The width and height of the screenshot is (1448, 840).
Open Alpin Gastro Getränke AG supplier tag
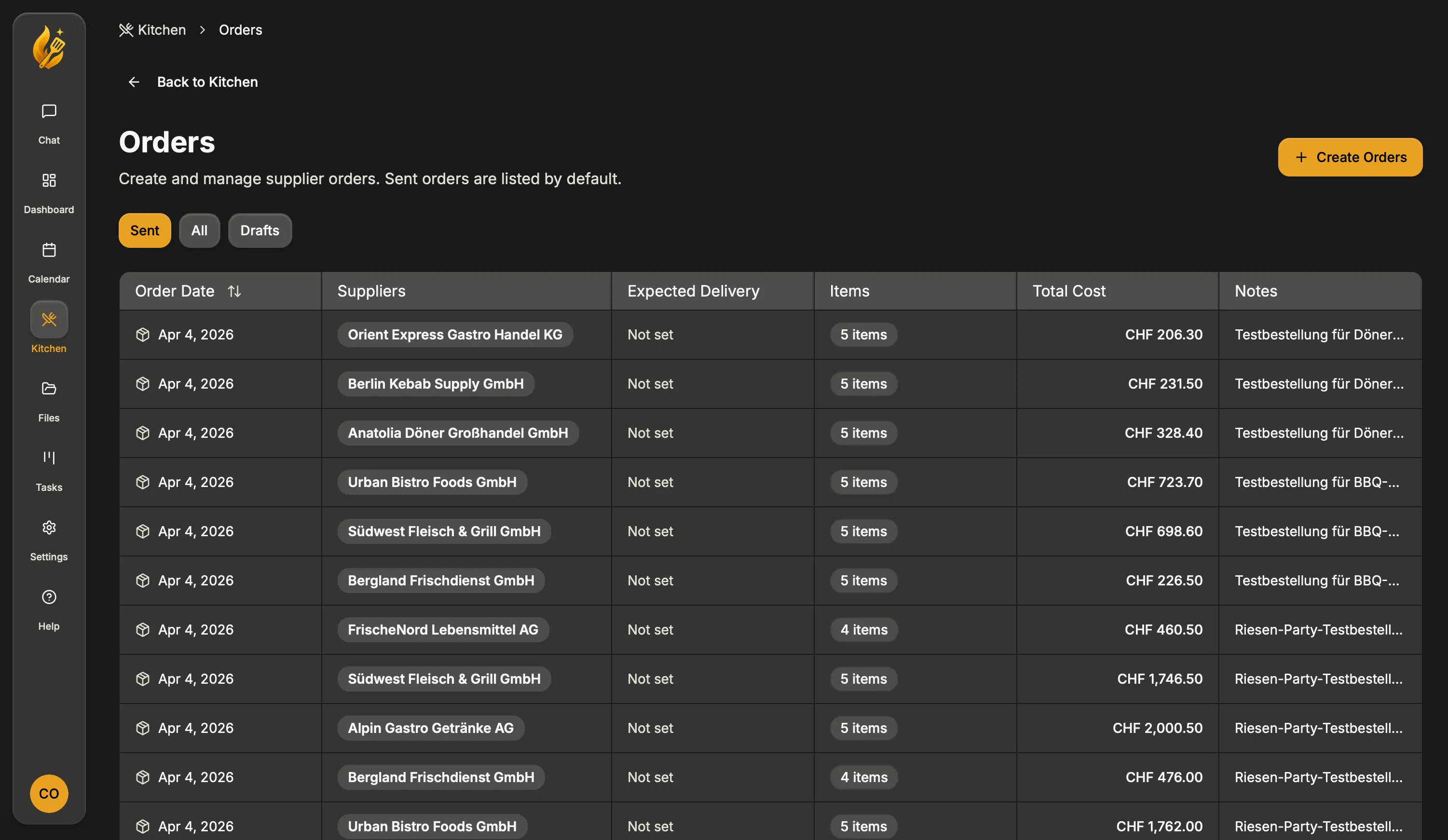click(431, 728)
